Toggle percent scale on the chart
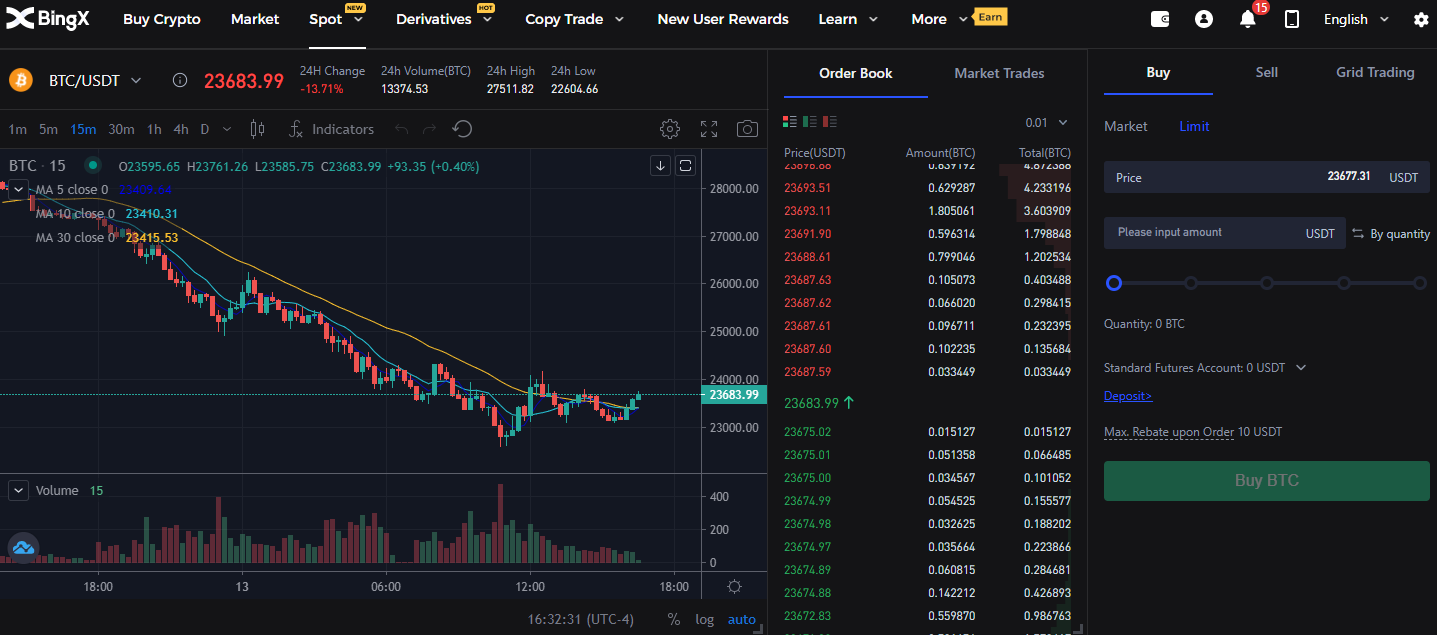 pos(674,619)
